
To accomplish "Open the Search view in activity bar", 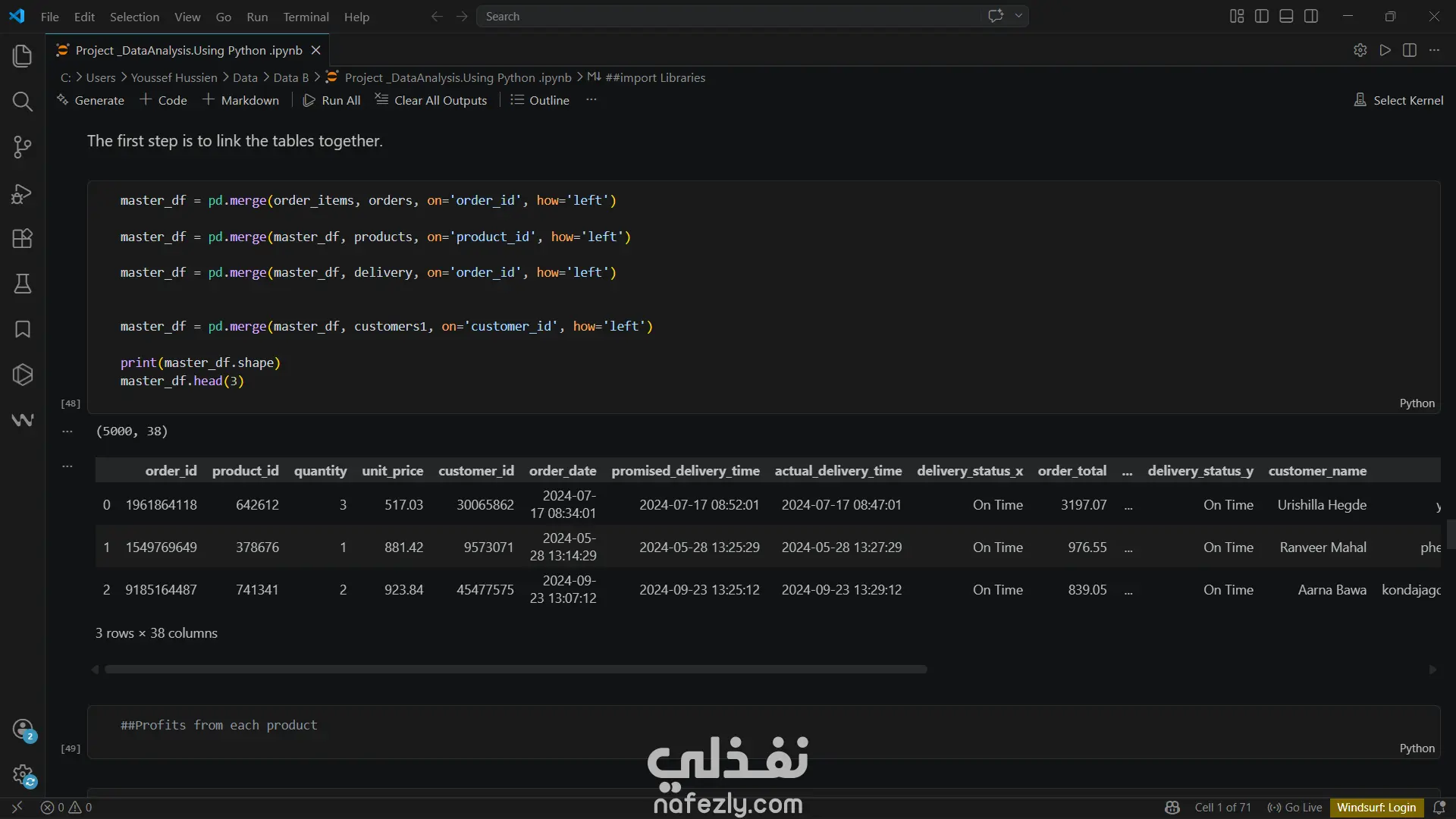I will click(23, 102).
